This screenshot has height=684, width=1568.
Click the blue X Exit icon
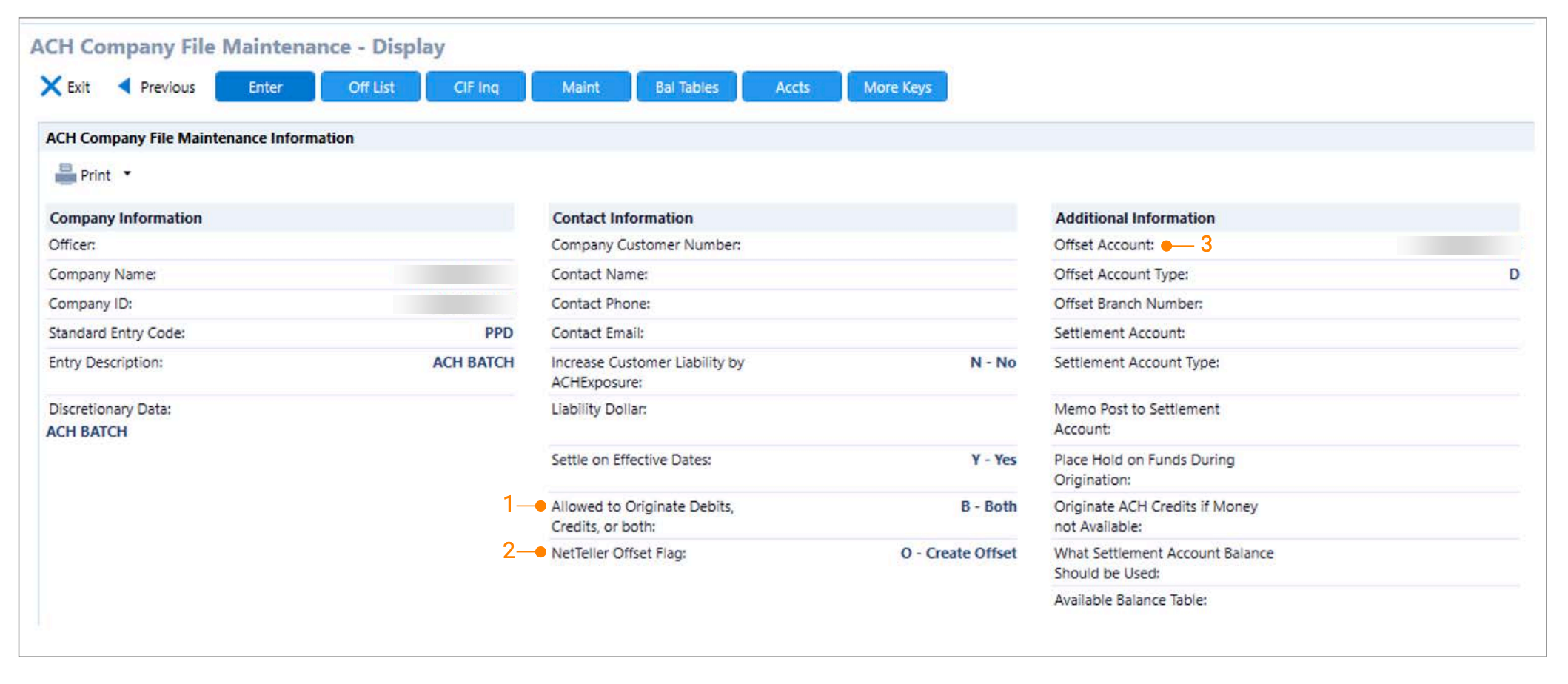pos(50,87)
